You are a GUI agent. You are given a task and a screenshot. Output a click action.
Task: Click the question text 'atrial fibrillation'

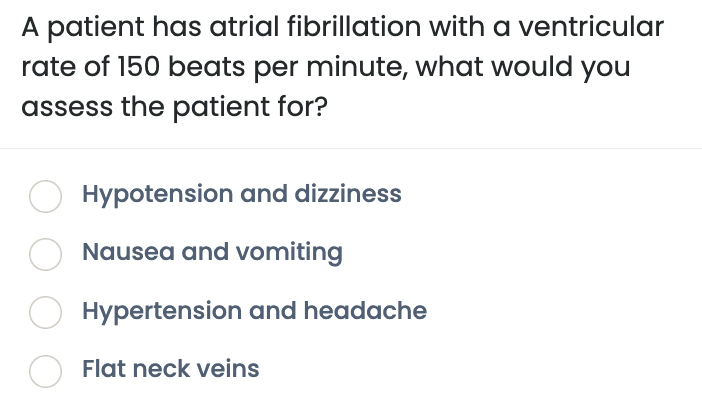coord(315,27)
